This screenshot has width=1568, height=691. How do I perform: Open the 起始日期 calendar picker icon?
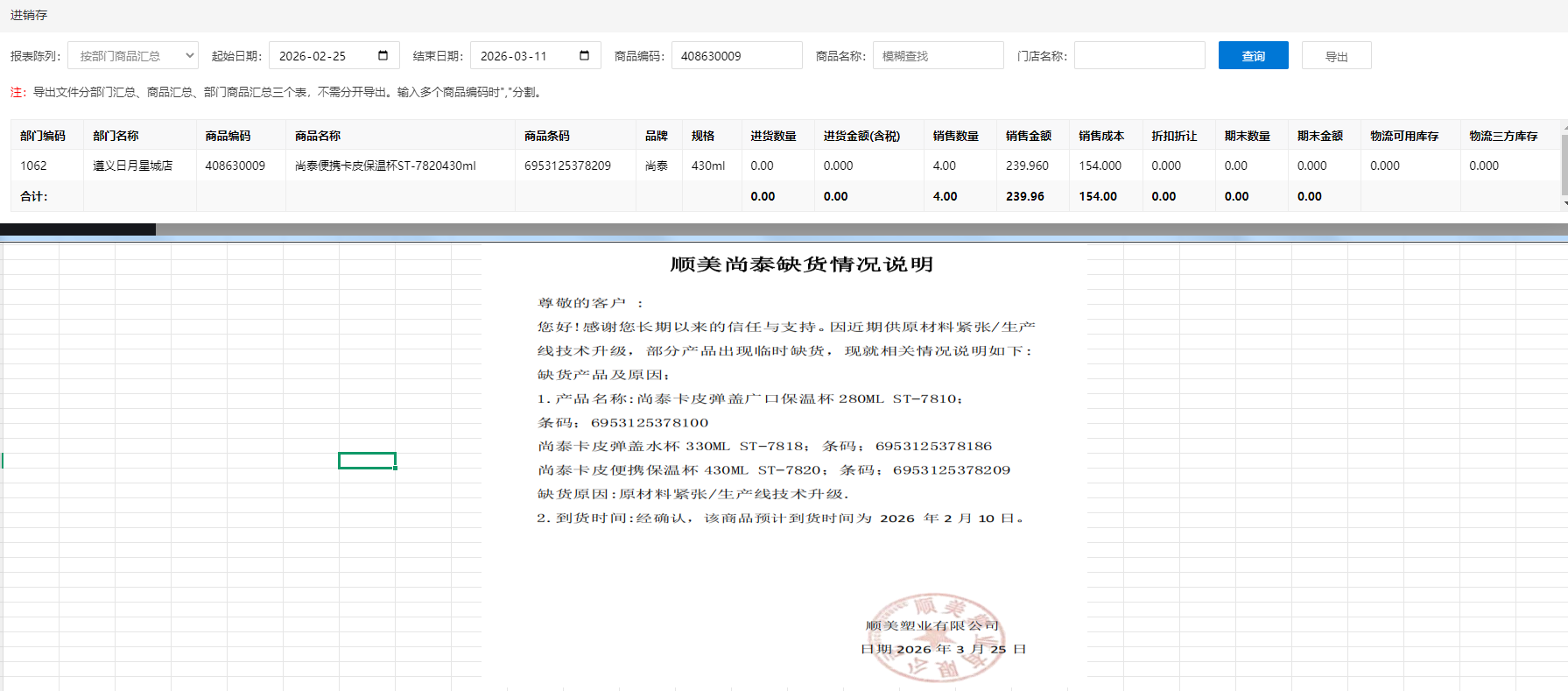383,56
